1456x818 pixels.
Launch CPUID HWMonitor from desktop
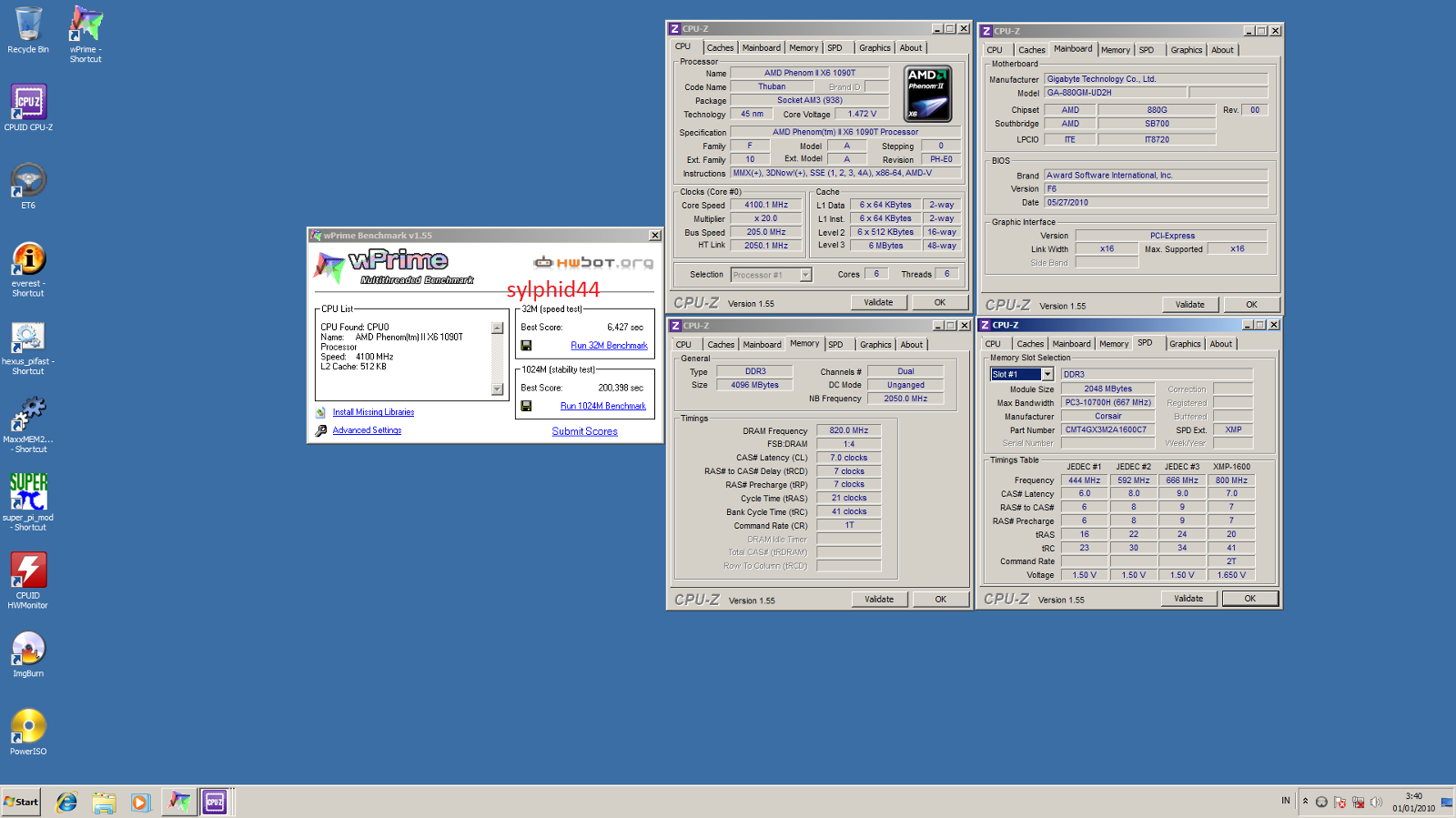[x=28, y=580]
